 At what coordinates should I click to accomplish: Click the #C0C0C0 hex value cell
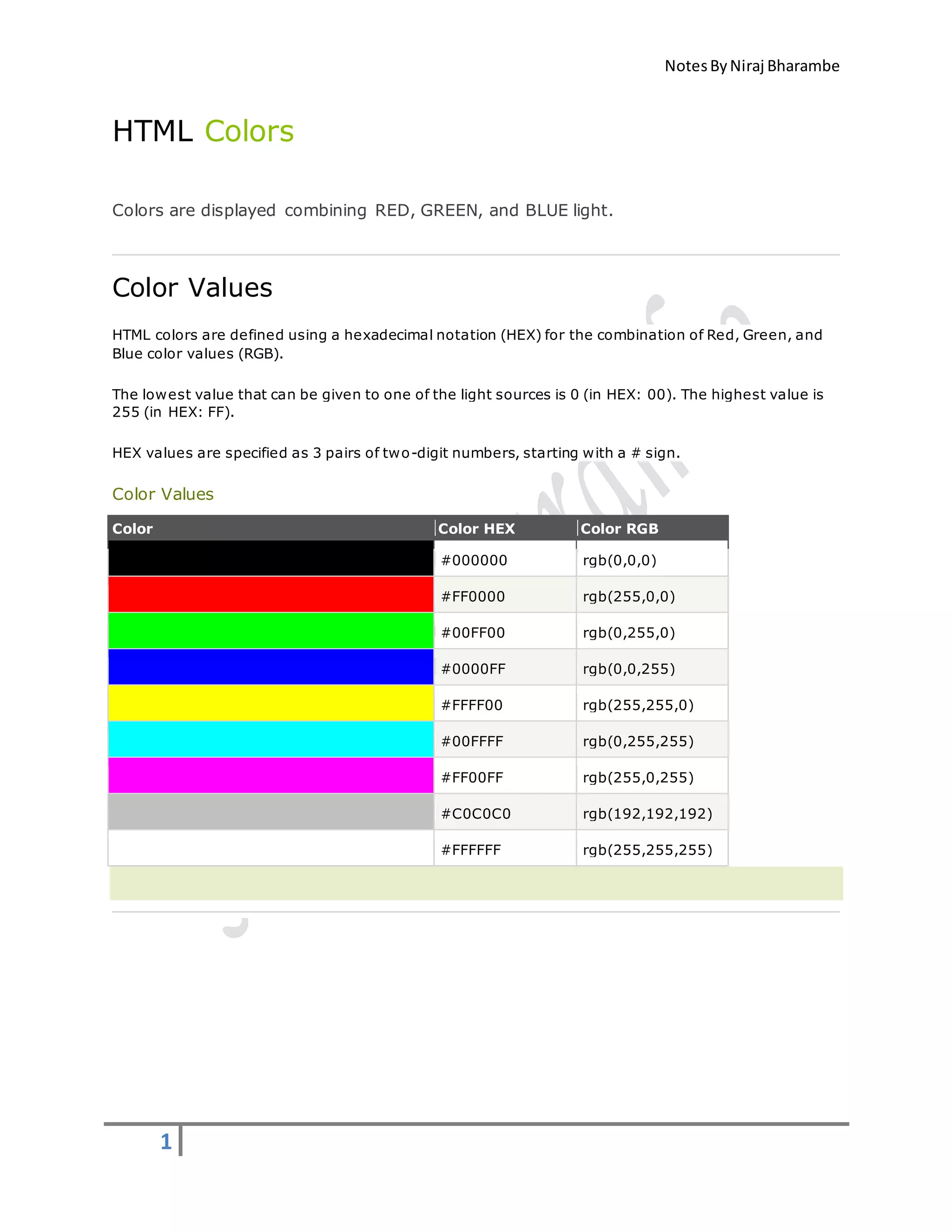(476, 814)
